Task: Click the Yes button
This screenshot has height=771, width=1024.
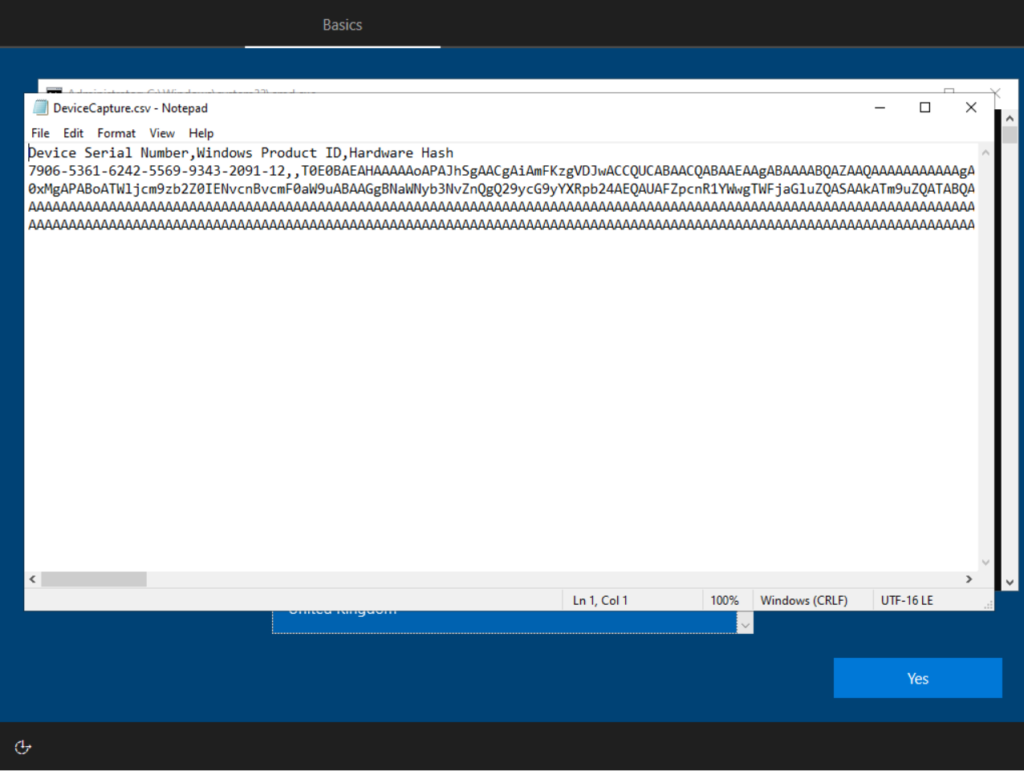Action: coord(917,677)
